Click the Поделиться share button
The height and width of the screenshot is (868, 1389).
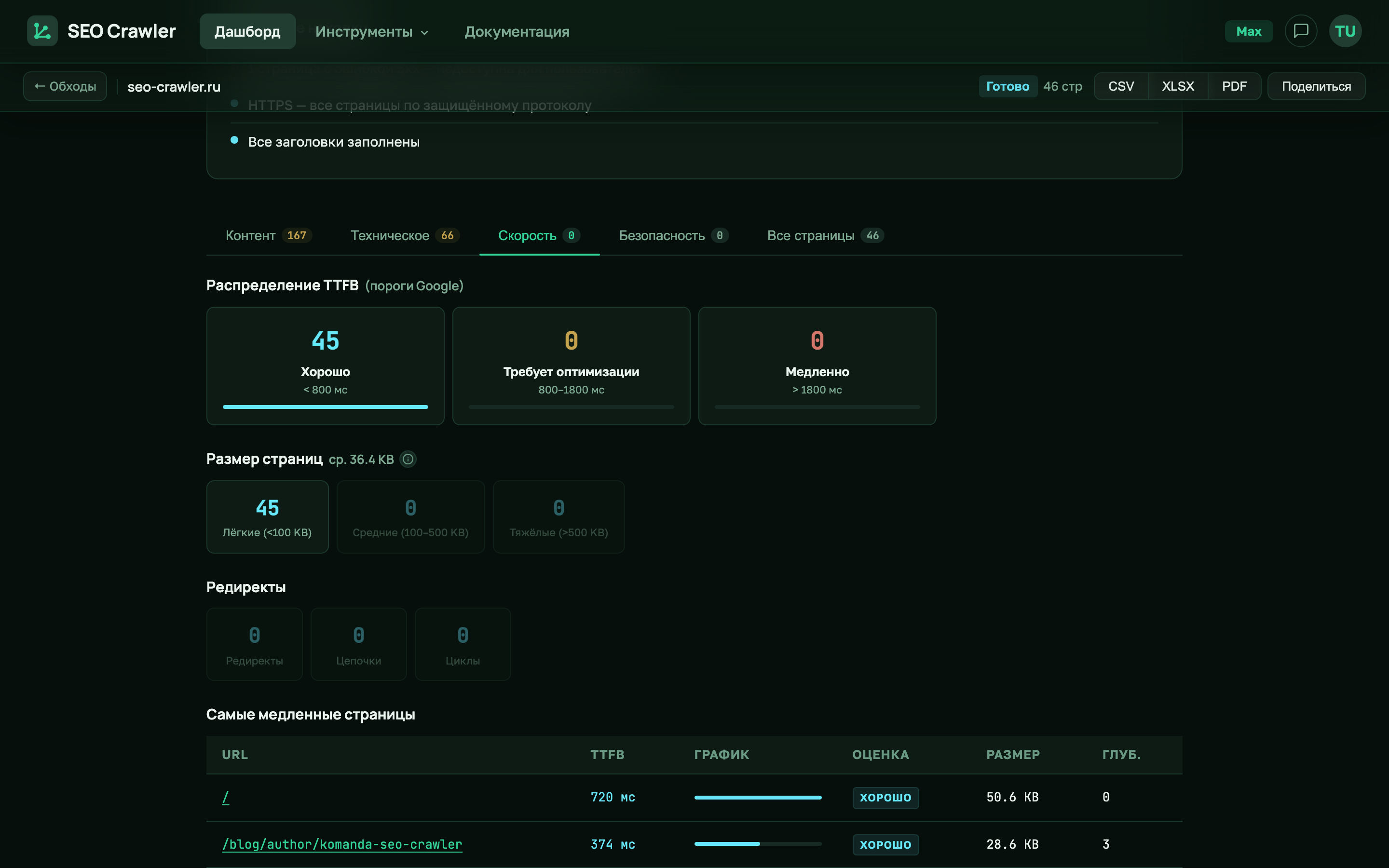(1316, 86)
